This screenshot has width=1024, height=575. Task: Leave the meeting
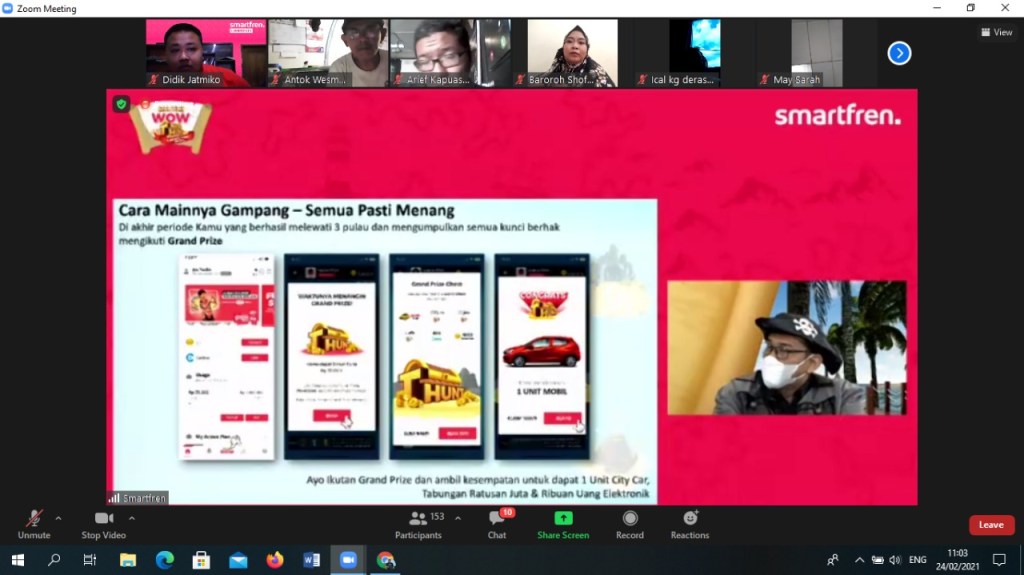[x=991, y=525]
